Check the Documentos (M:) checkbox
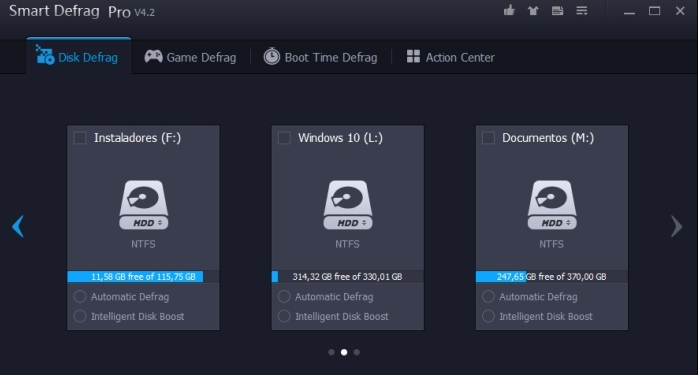The width and height of the screenshot is (699, 375). 488,138
